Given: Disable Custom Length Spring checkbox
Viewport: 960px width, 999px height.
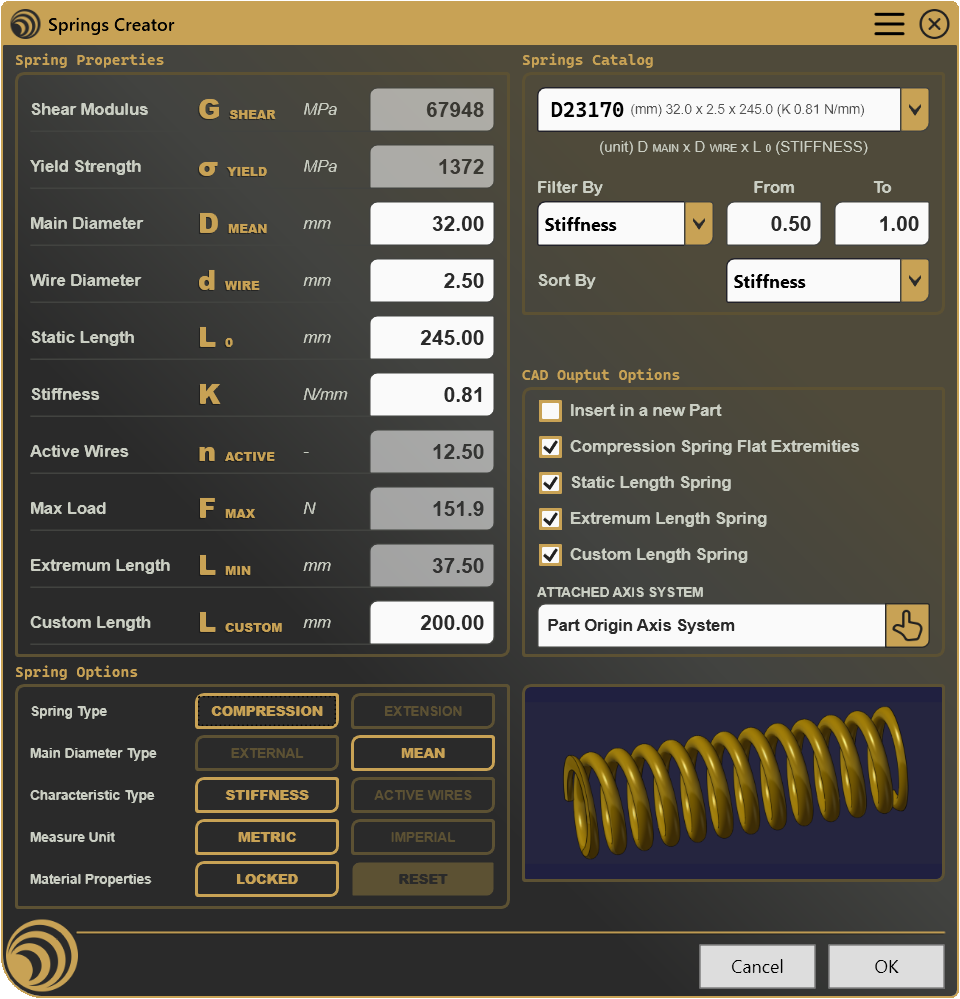Looking at the screenshot, I should (550, 555).
